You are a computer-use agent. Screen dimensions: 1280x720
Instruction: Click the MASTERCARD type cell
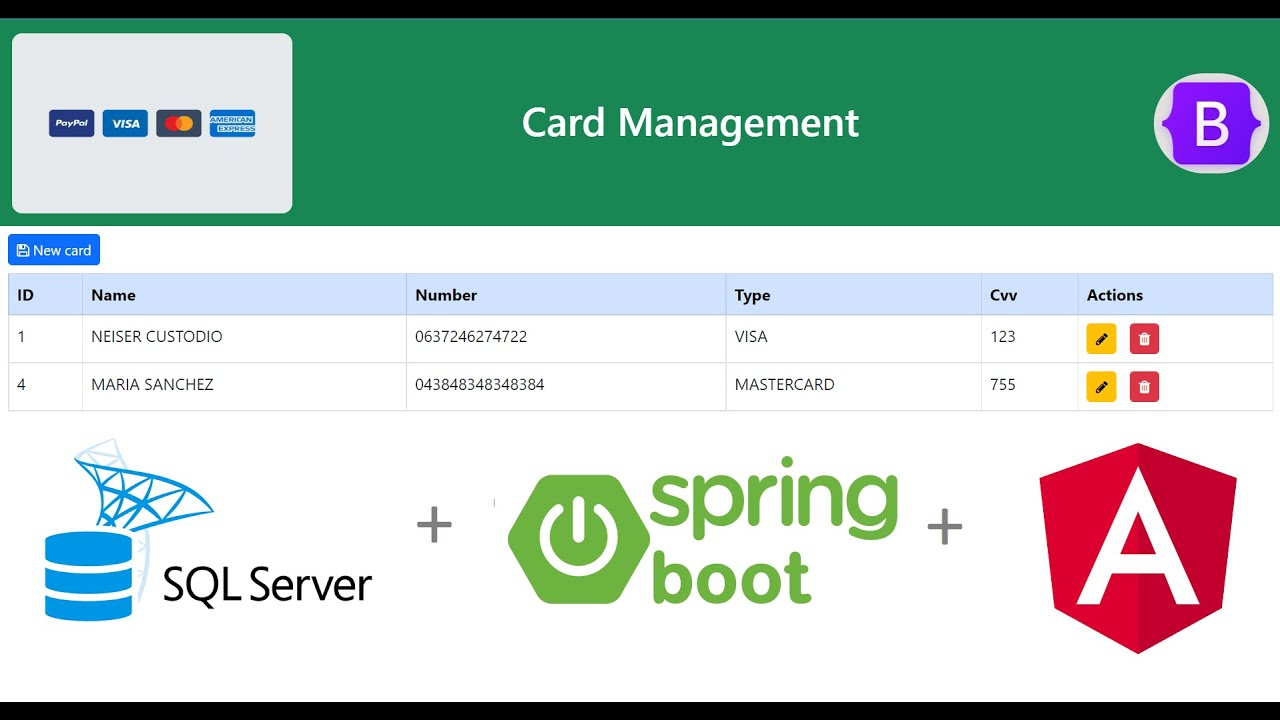(853, 387)
